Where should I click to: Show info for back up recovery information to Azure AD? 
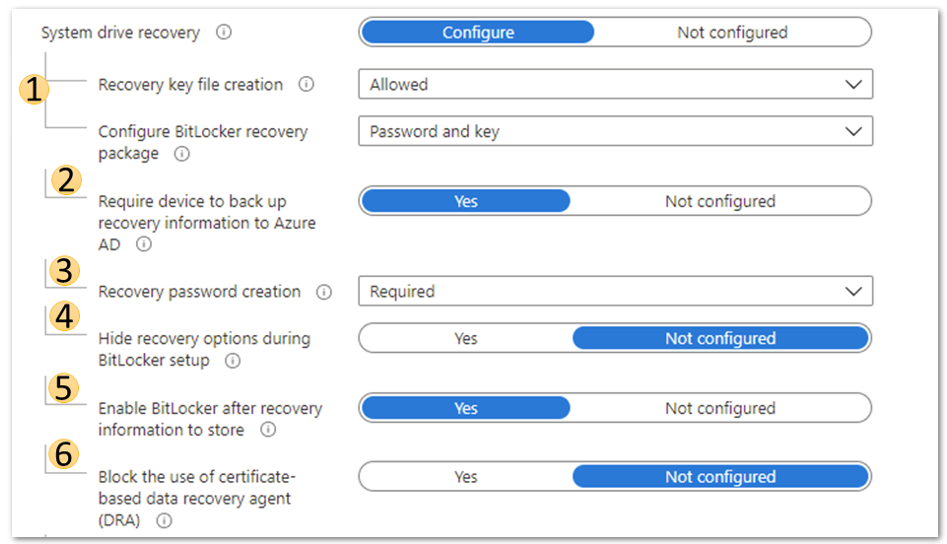(x=144, y=244)
